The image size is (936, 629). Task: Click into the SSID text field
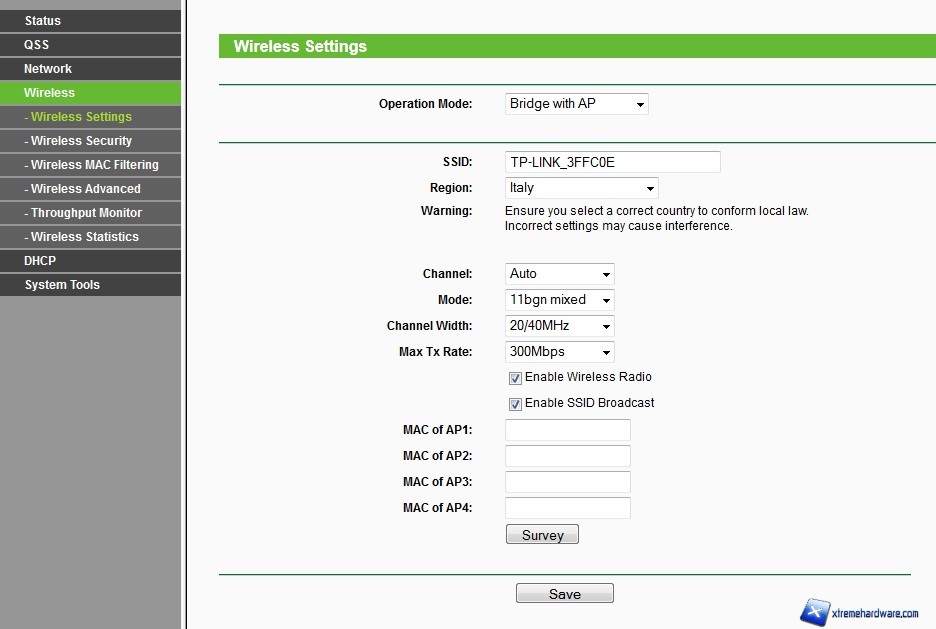point(612,162)
